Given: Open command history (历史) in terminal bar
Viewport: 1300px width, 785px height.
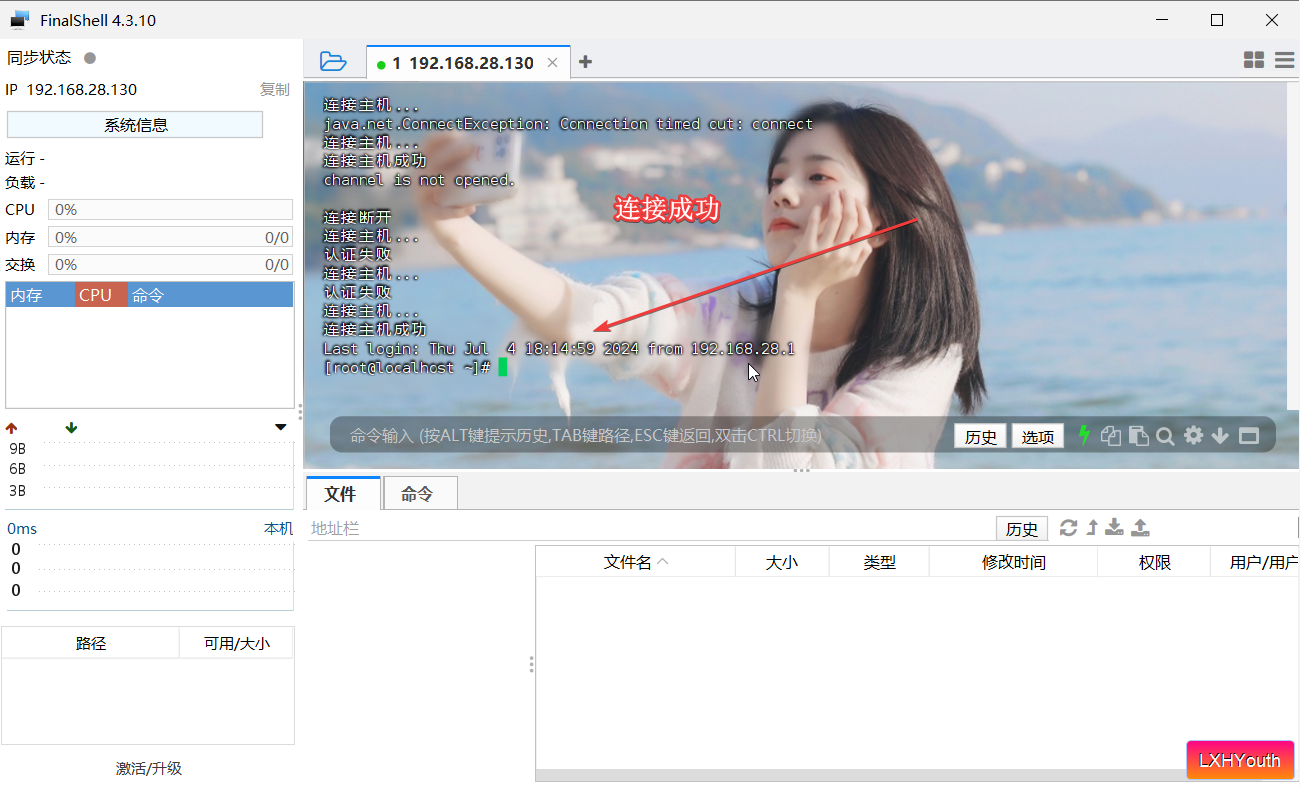Looking at the screenshot, I should pyautogui.click(x=980, y=436).
